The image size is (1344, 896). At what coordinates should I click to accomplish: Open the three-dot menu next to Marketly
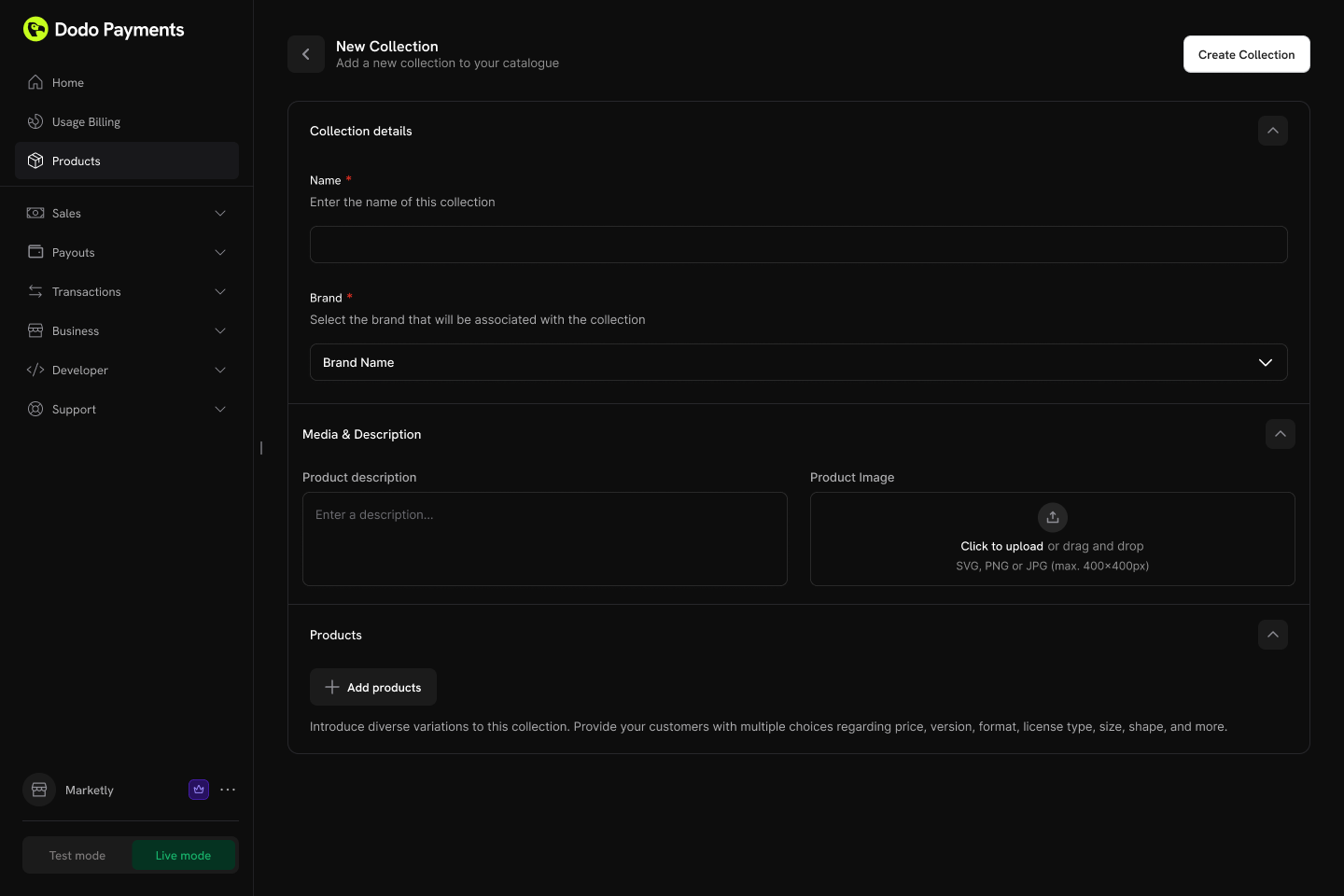(x=228, y=790)
